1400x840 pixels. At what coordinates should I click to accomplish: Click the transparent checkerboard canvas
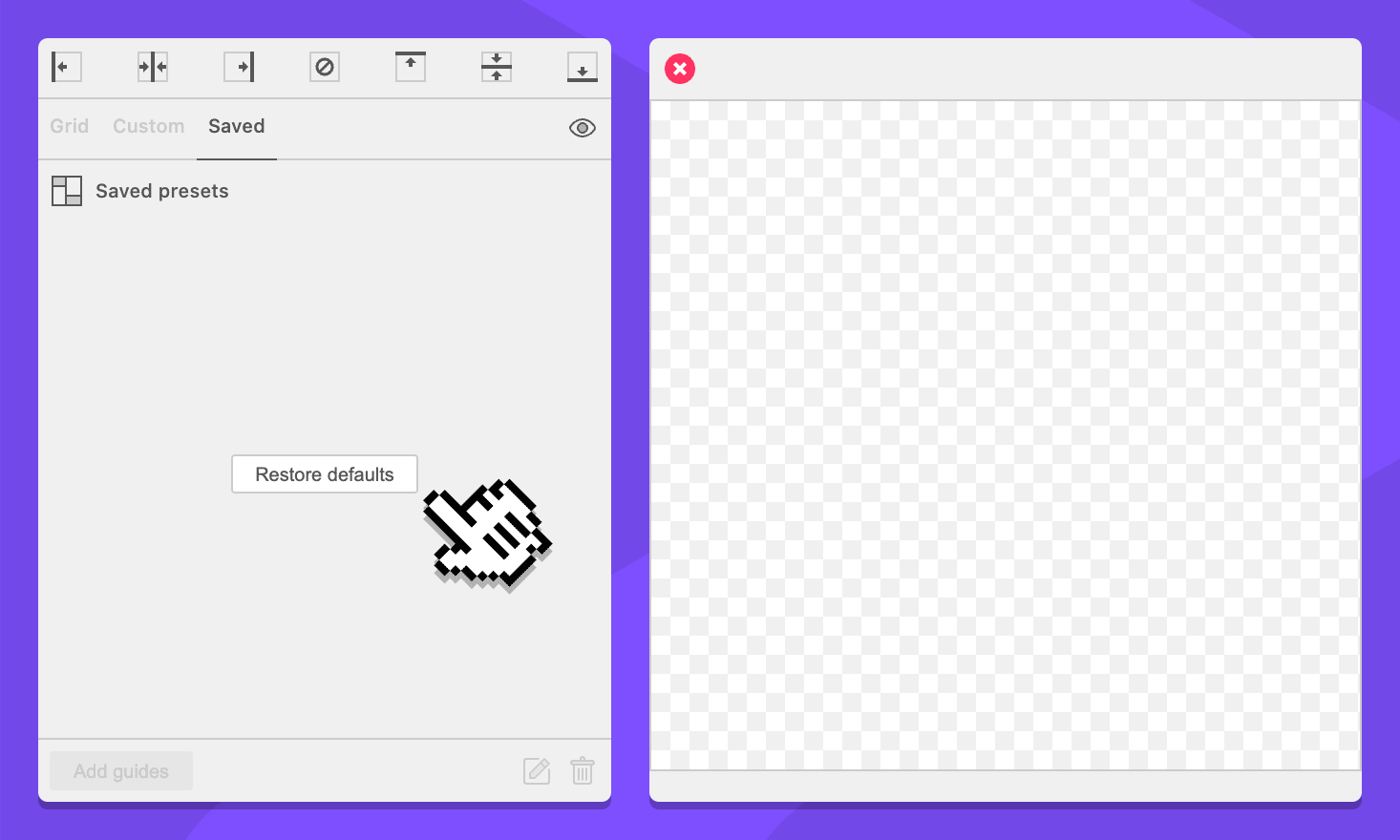1005,434
